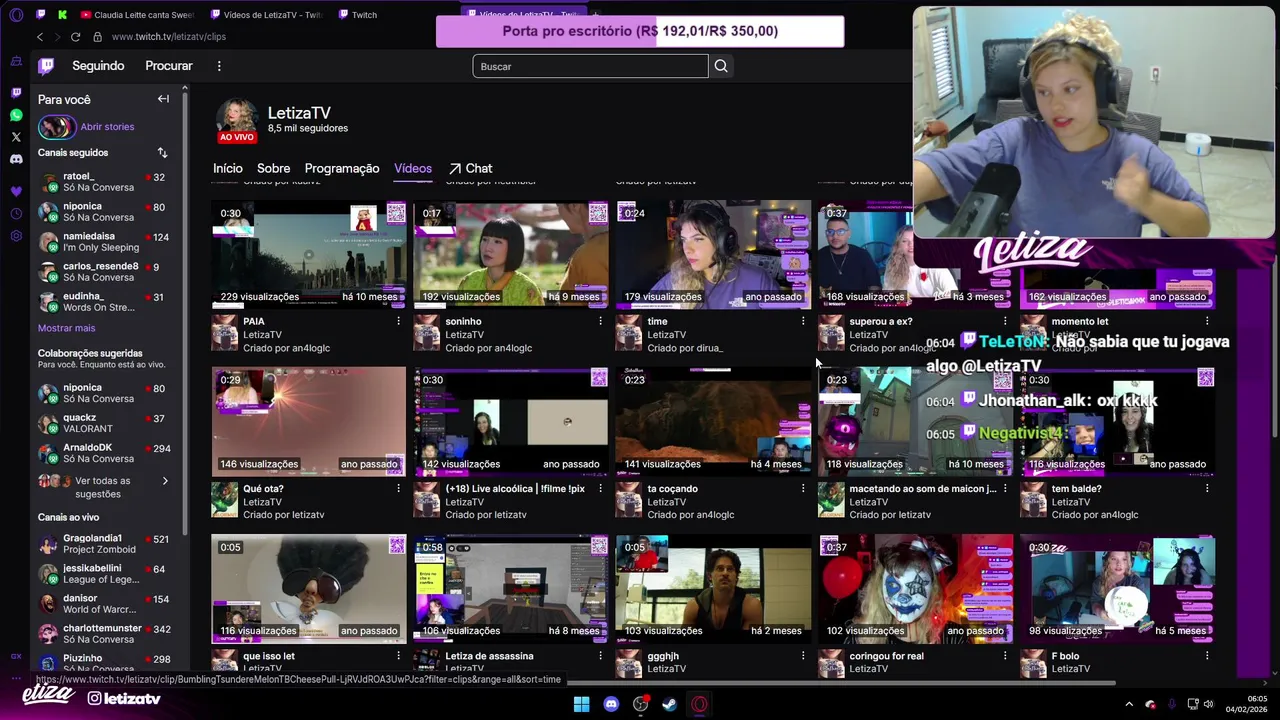
Task: Click the LetizaTV avatar with AO VIVO
Action: (x=237, y=120)
